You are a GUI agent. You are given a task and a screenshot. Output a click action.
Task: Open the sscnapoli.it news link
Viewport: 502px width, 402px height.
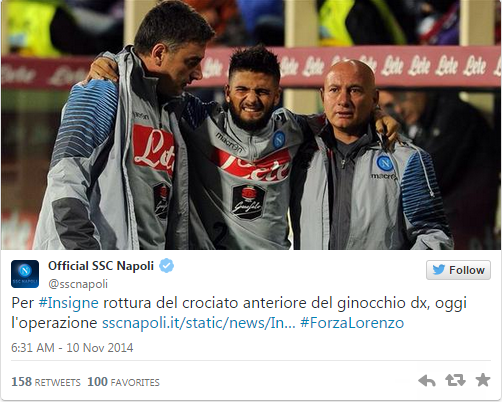tap(199, 323)
